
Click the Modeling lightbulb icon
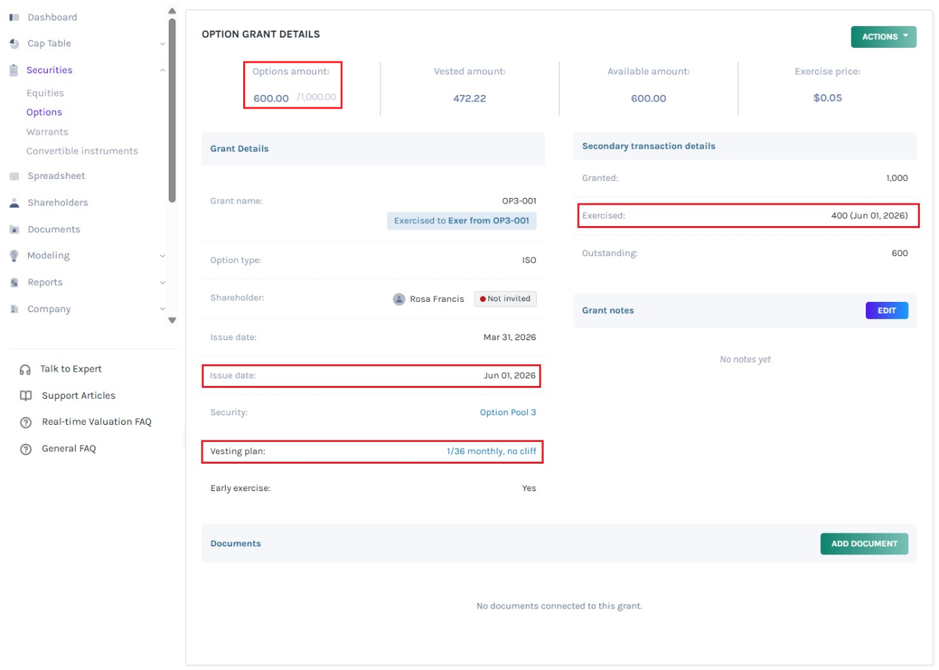[14, 256]
